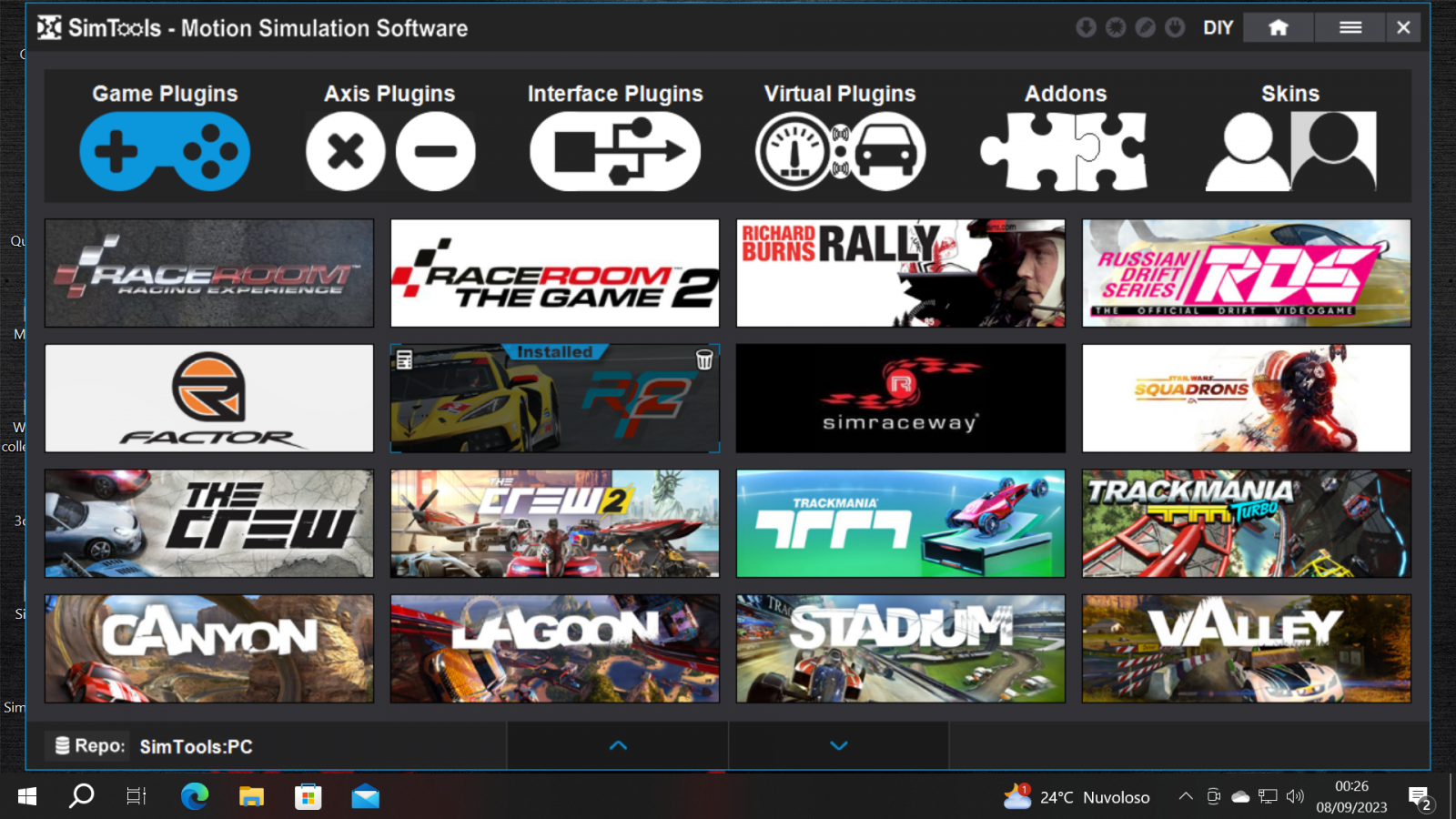Click the DIY label in title bar
Image resolution: width=1456 pixels, height=819 pixels.
tap(1218, 27)
